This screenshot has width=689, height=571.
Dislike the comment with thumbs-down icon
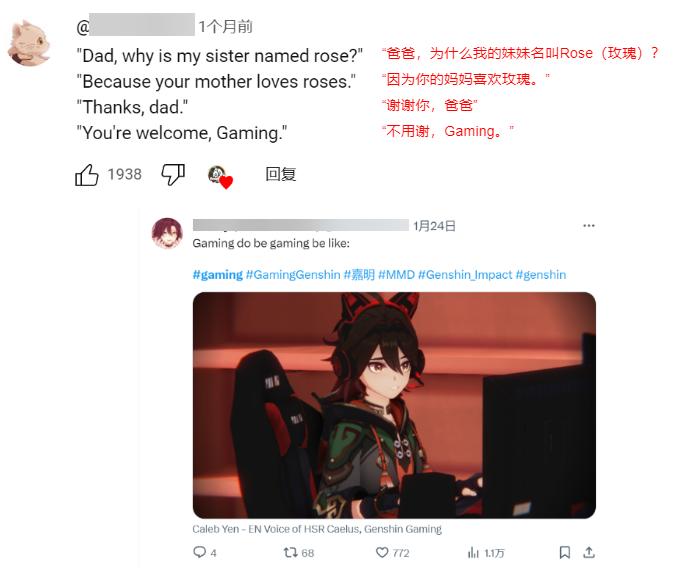coord(173,175)
